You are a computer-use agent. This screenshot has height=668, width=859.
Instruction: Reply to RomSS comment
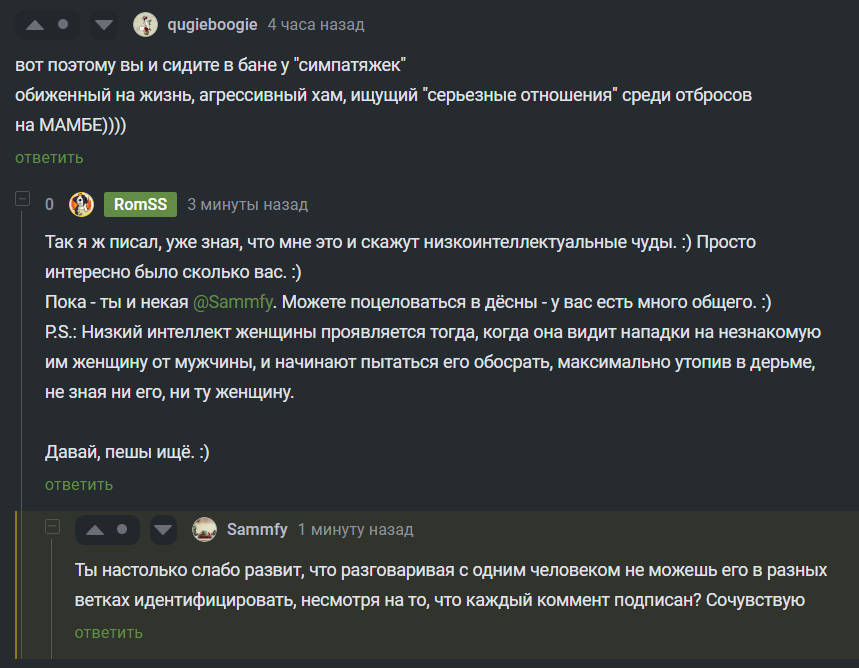click(79, 485)
